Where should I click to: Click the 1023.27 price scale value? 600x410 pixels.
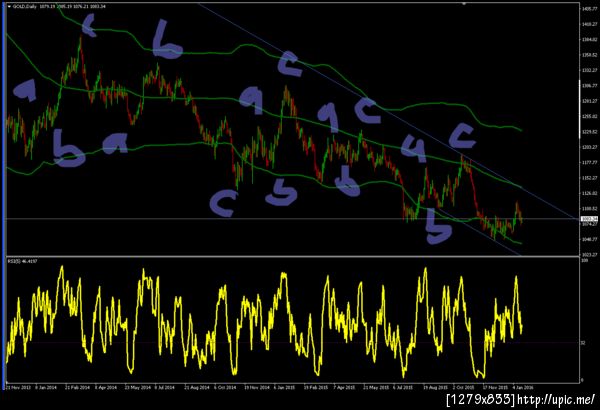coord(589,254)
